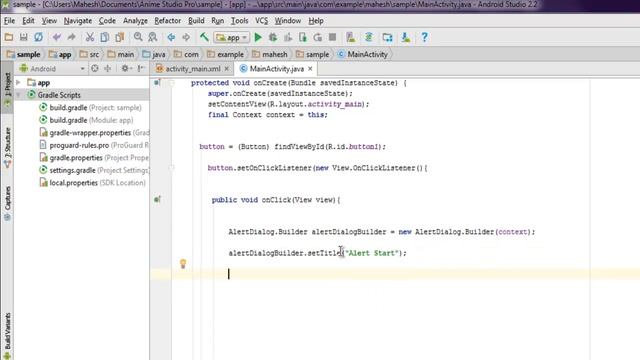This screenshot has height=360, width=640.
Task: Click the Open folder toolbar icon
Action: tap(9, 38)
